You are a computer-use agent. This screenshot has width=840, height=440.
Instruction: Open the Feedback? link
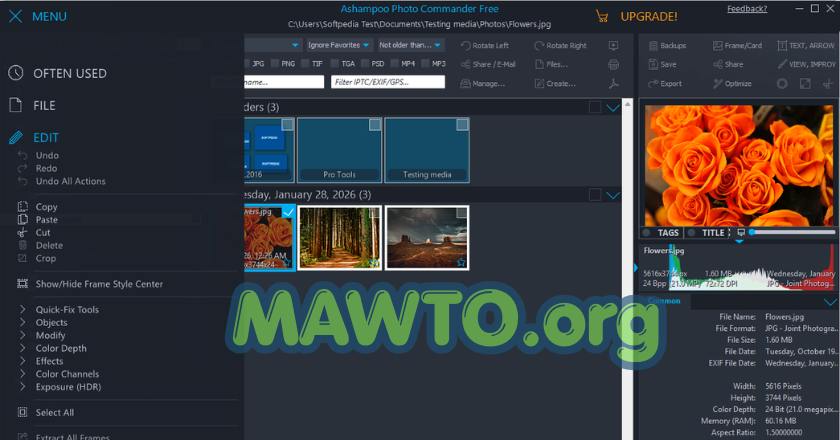click(747, 9)
